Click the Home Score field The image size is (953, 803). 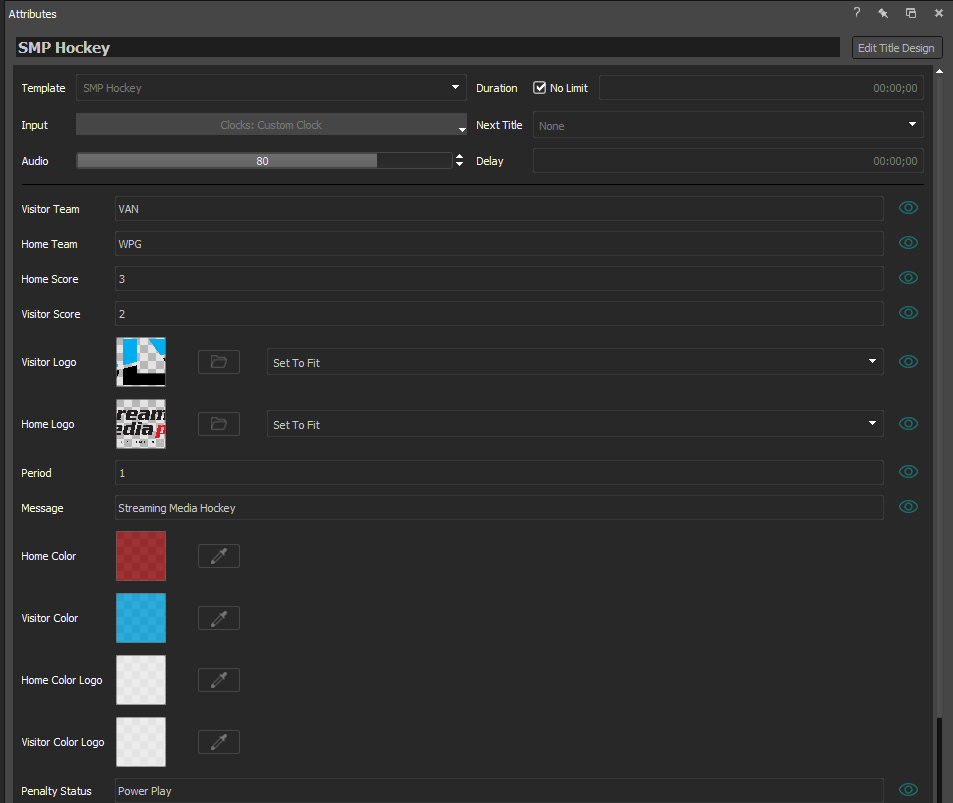point(499,278)
